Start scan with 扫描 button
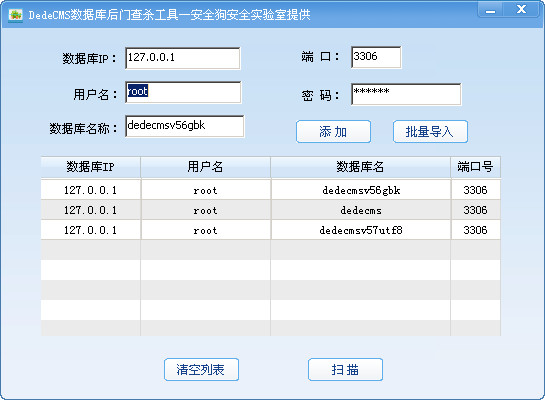This screenshot has height=400, width=545. pyautogui.click(x=345, y=369)
